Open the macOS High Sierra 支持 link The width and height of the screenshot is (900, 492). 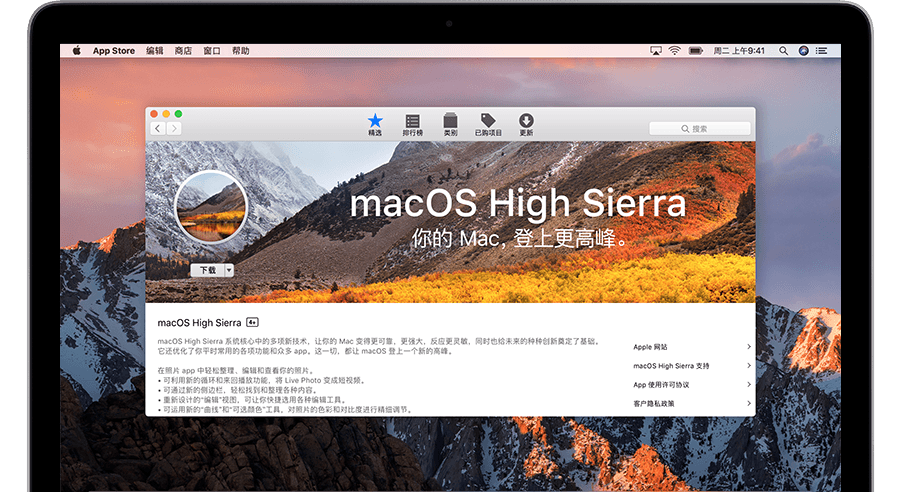tap(671, 366)
